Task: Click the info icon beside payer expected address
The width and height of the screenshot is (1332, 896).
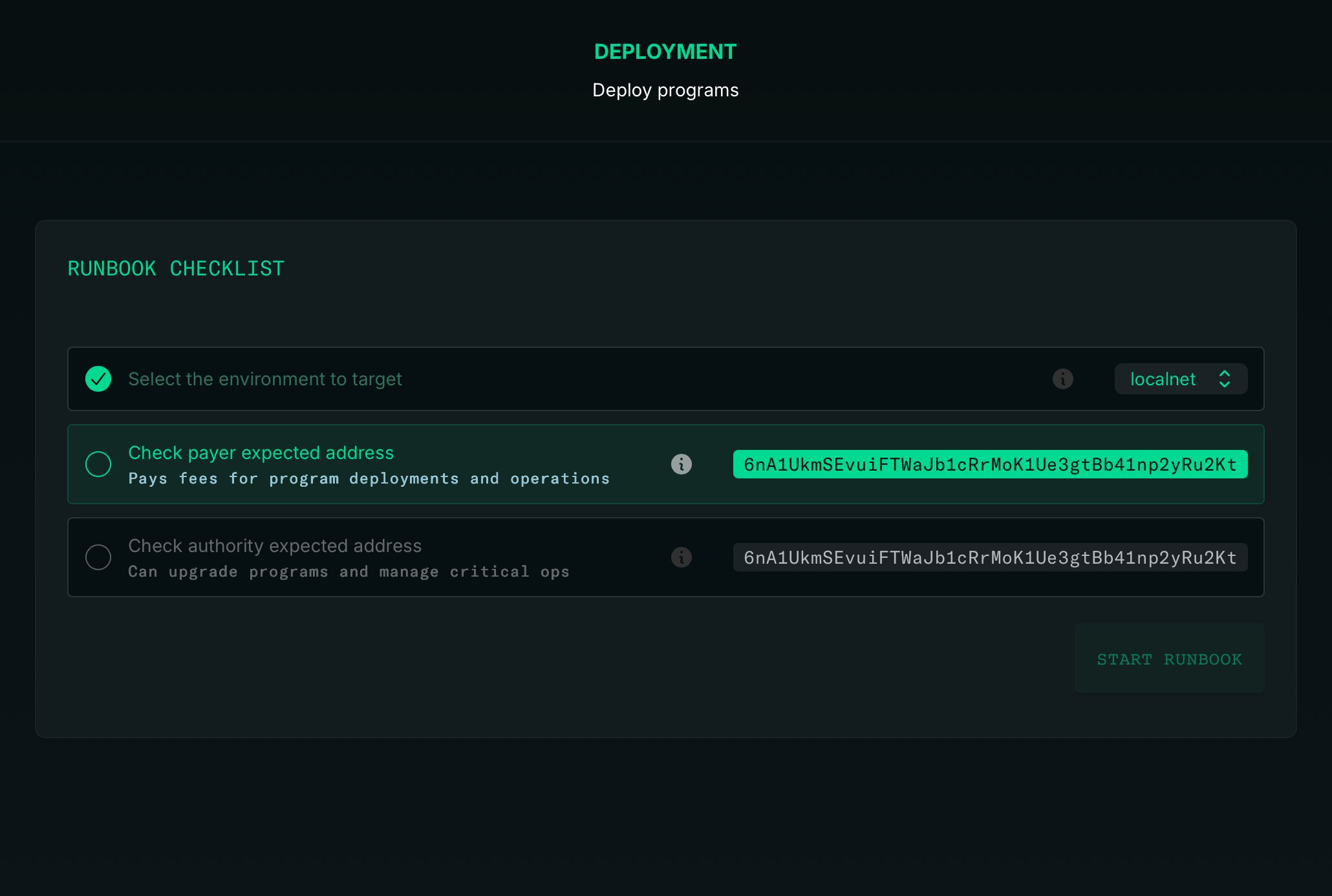Action: click(x=682, y=464)
